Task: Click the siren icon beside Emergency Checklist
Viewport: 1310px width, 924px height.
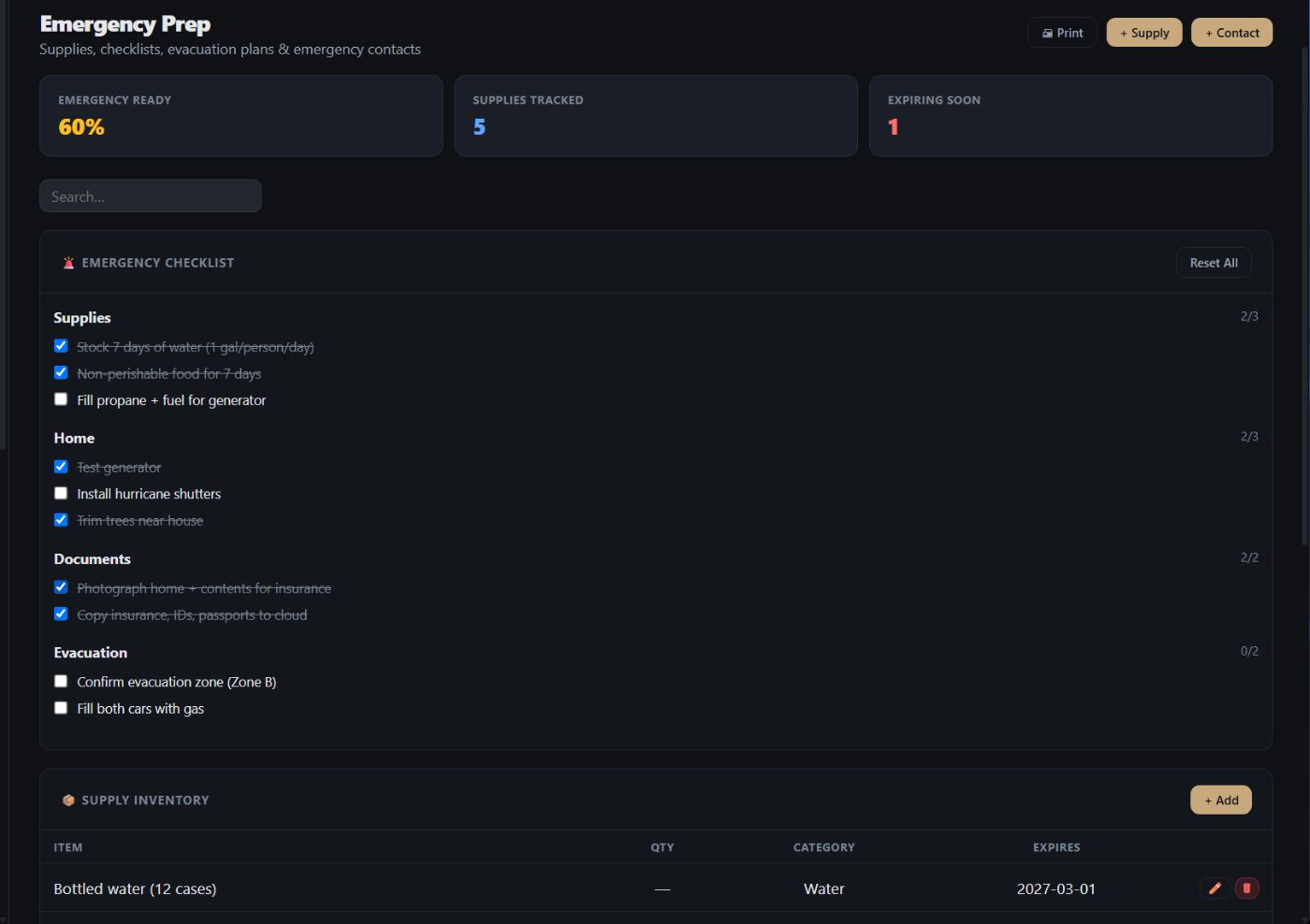Action: tap(68, 263)
